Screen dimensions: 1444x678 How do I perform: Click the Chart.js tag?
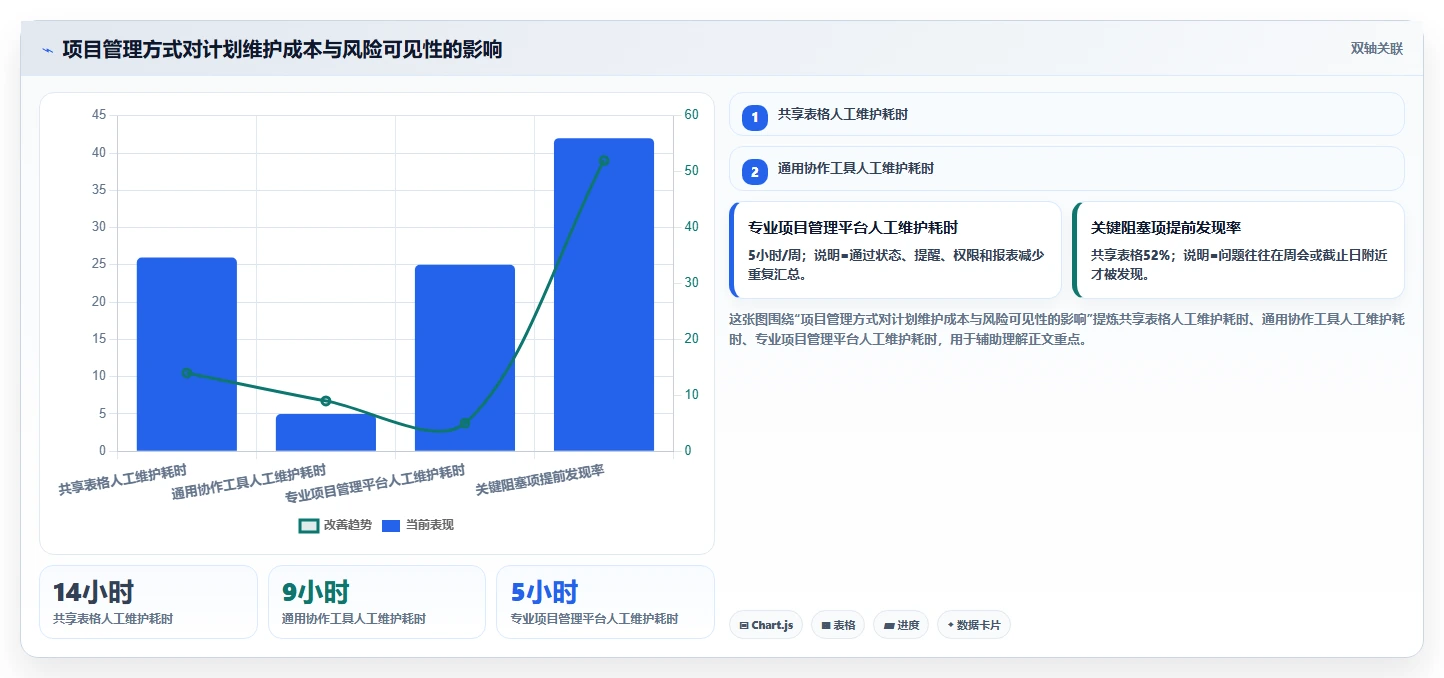click(x=766, y=625)
